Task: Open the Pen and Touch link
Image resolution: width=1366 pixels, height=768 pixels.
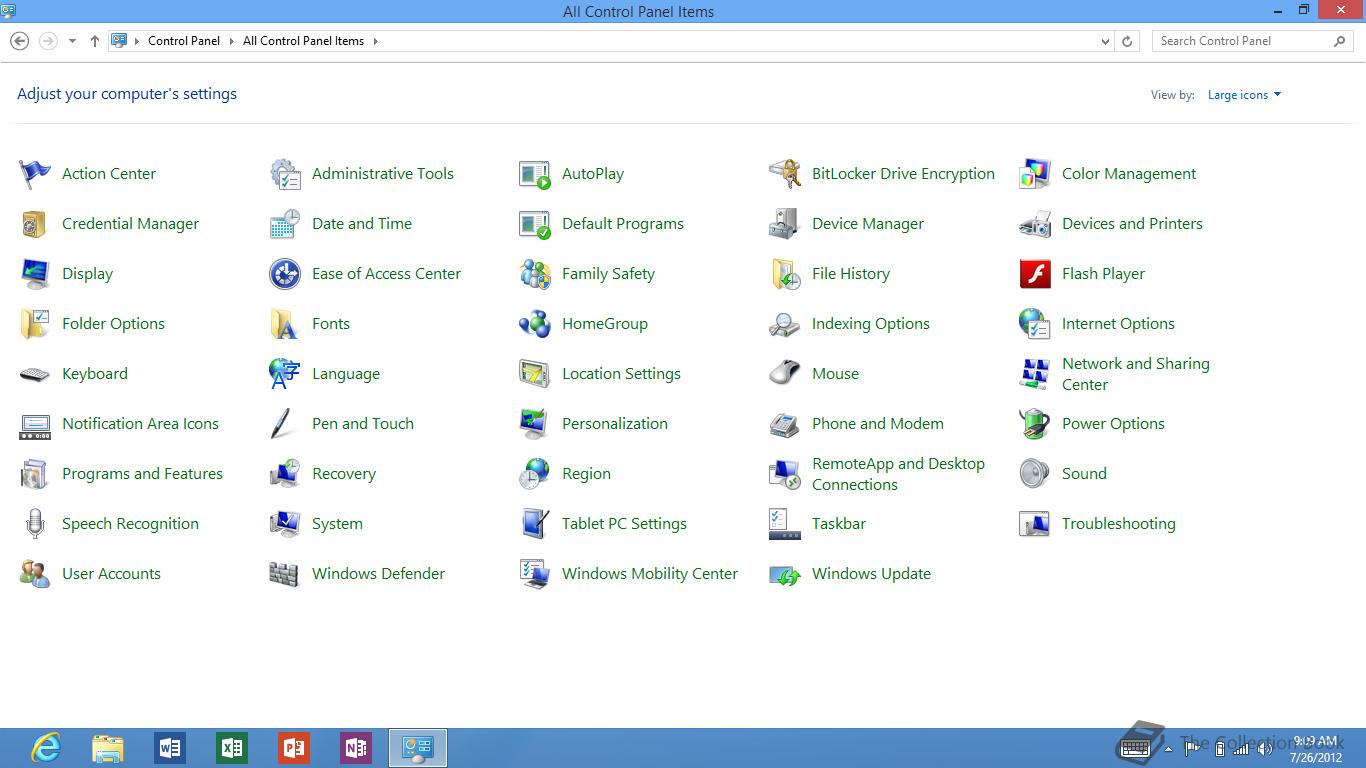Action: (x=363, y=424)
